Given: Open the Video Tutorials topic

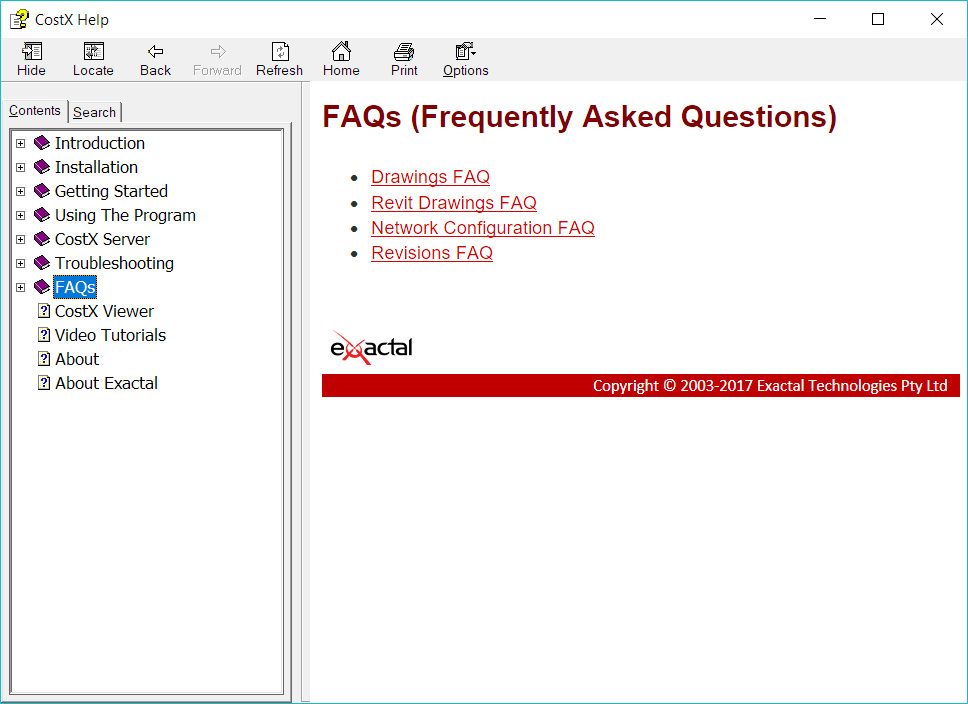Looking at the screenshot, I should click(x=111, y=335).
